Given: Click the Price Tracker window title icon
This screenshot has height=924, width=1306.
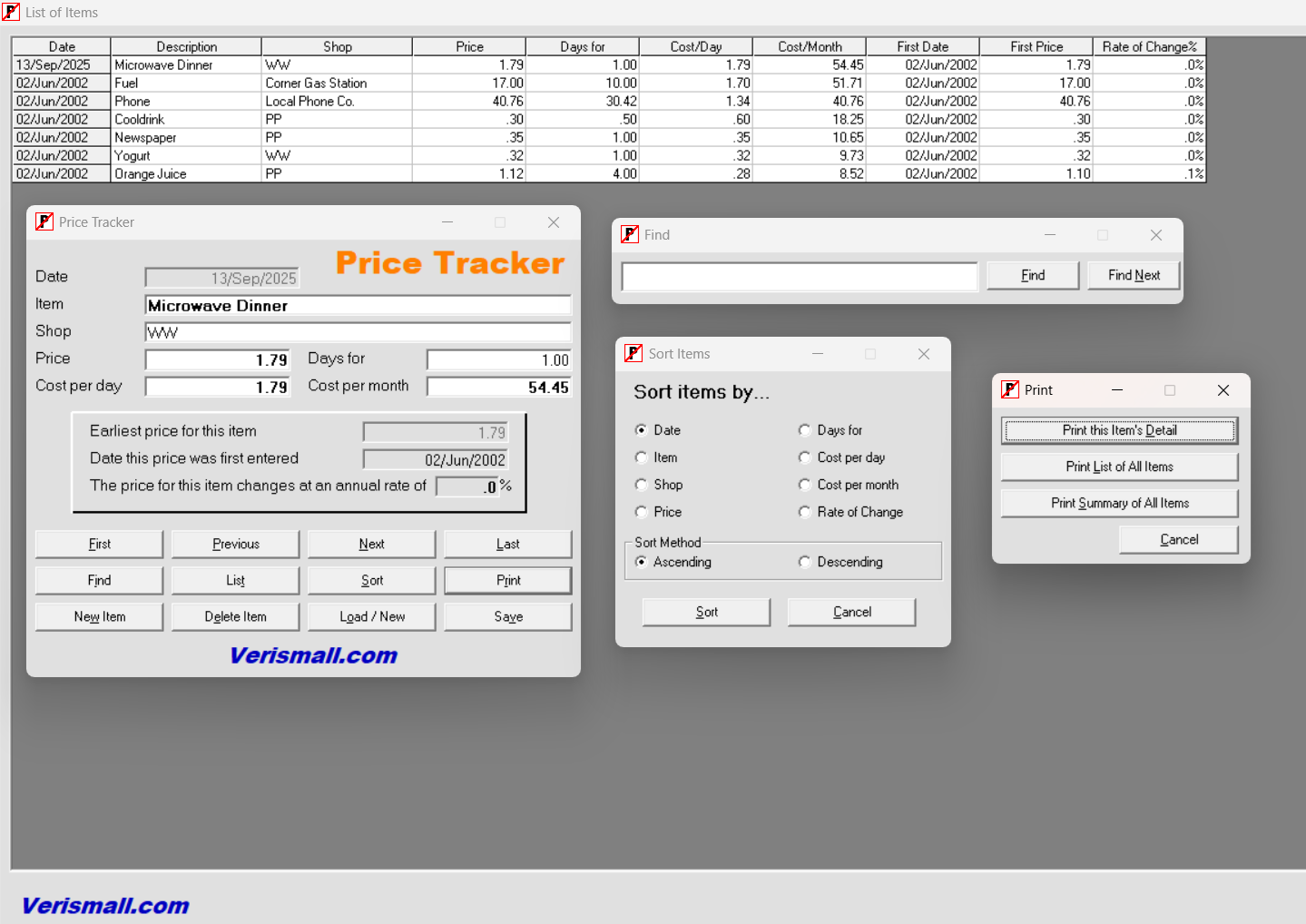Looking at the screenshot, I should point(44,221).
